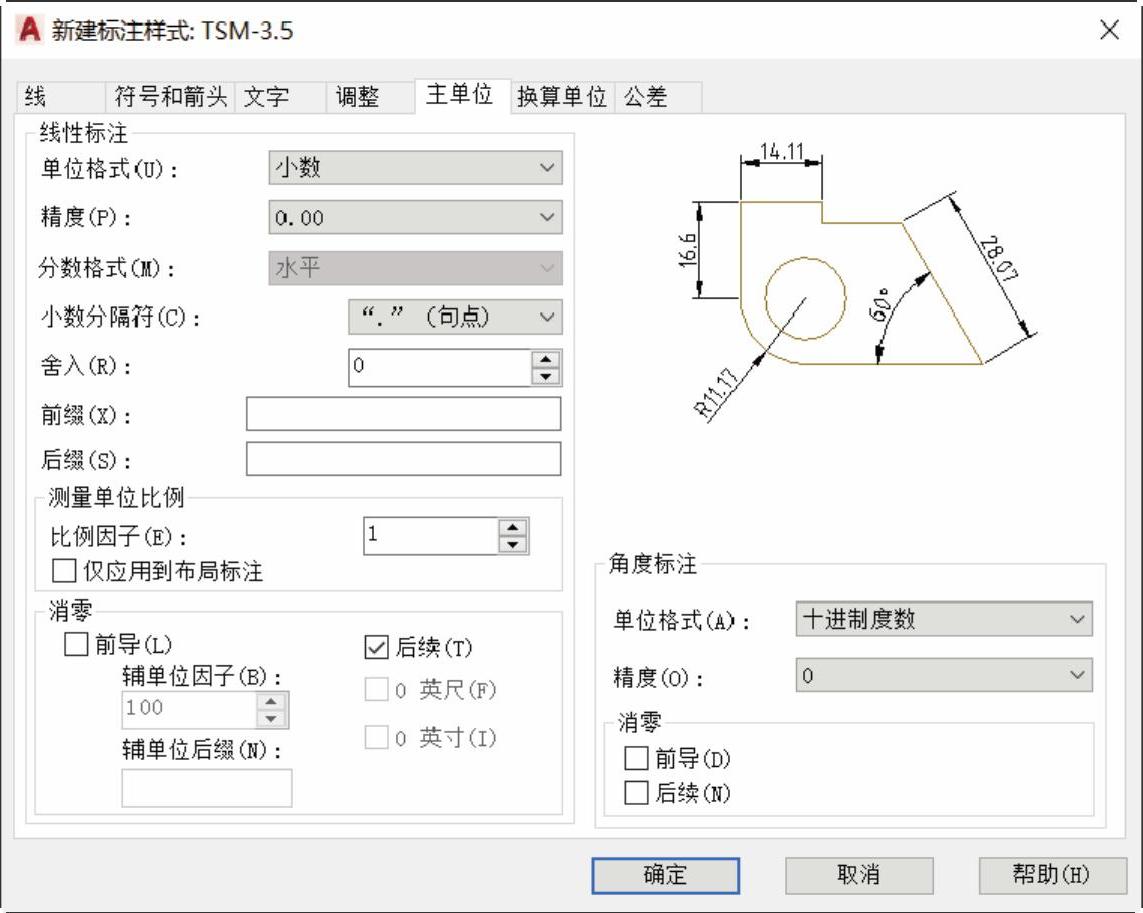Confirm settings with the 确定 button
Screen dimensions: 1143x913
click(x=666, y=875)
